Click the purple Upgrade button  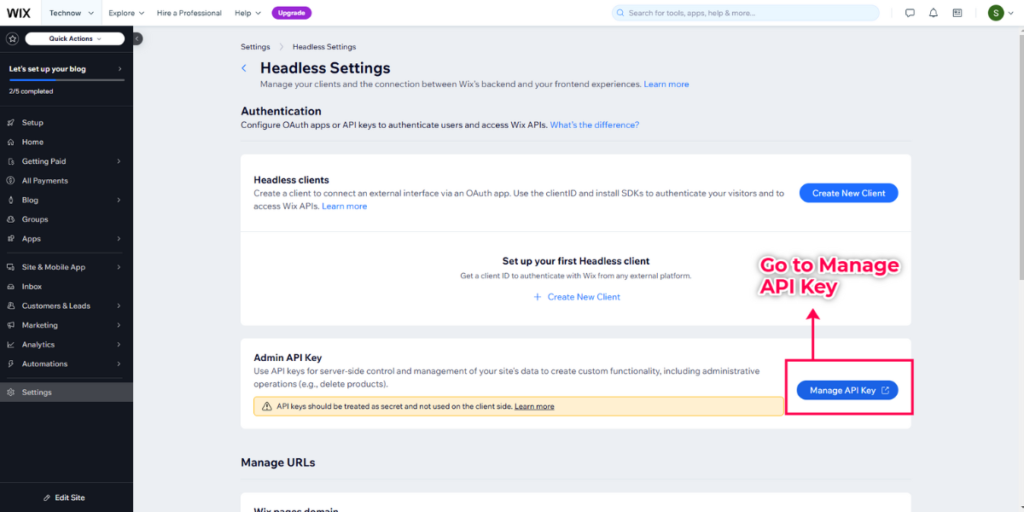[291, 13]
